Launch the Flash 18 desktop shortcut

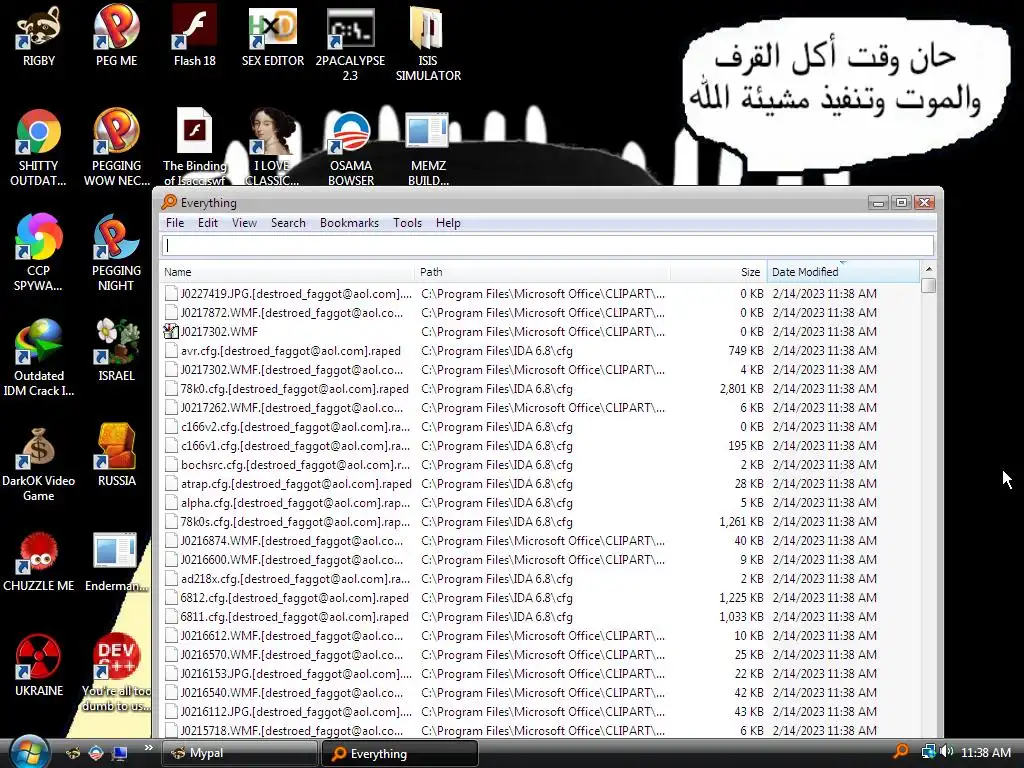[x=195, y=37]
